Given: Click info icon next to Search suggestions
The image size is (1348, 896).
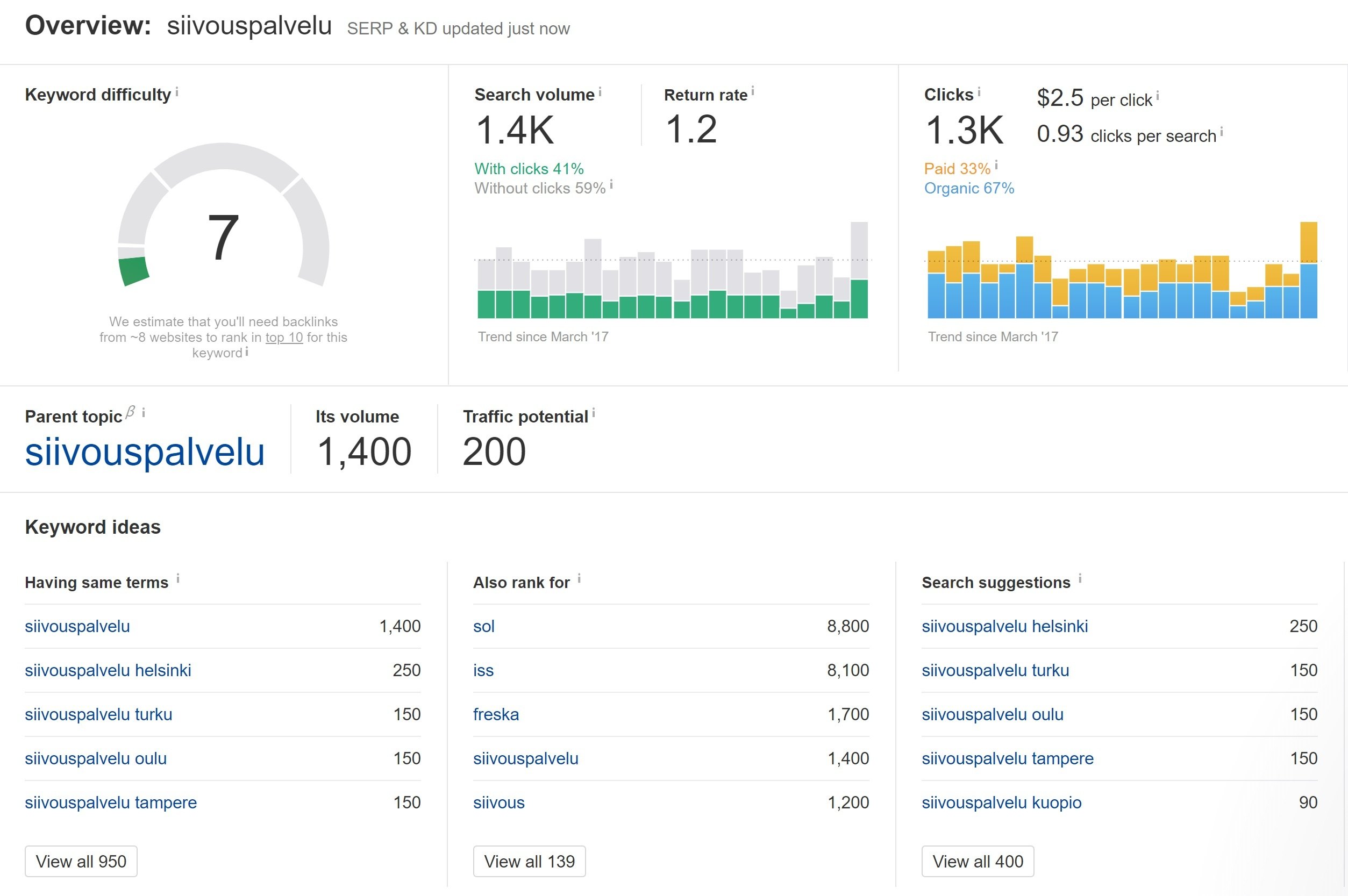Looking at the screenshot, I should tap(1080, 579).
